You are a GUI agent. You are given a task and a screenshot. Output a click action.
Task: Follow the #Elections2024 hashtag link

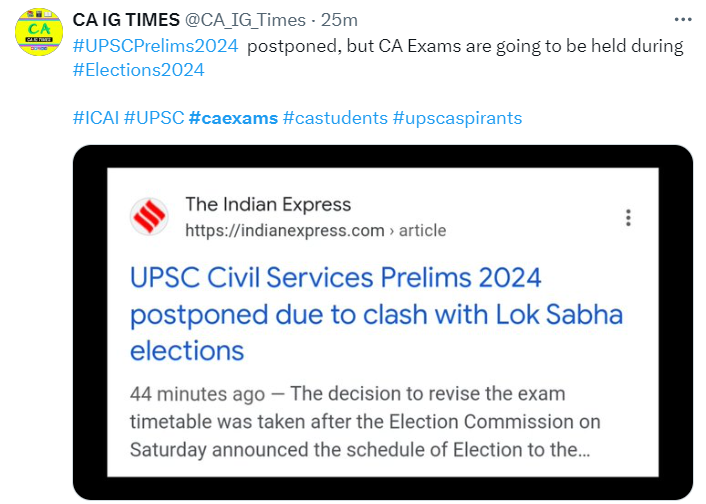(x=138, y=70)
